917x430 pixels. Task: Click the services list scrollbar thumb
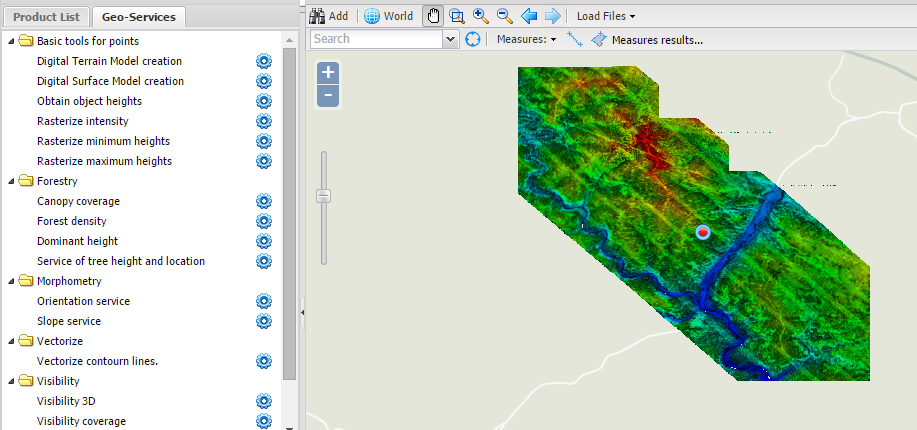click(289, 214)
